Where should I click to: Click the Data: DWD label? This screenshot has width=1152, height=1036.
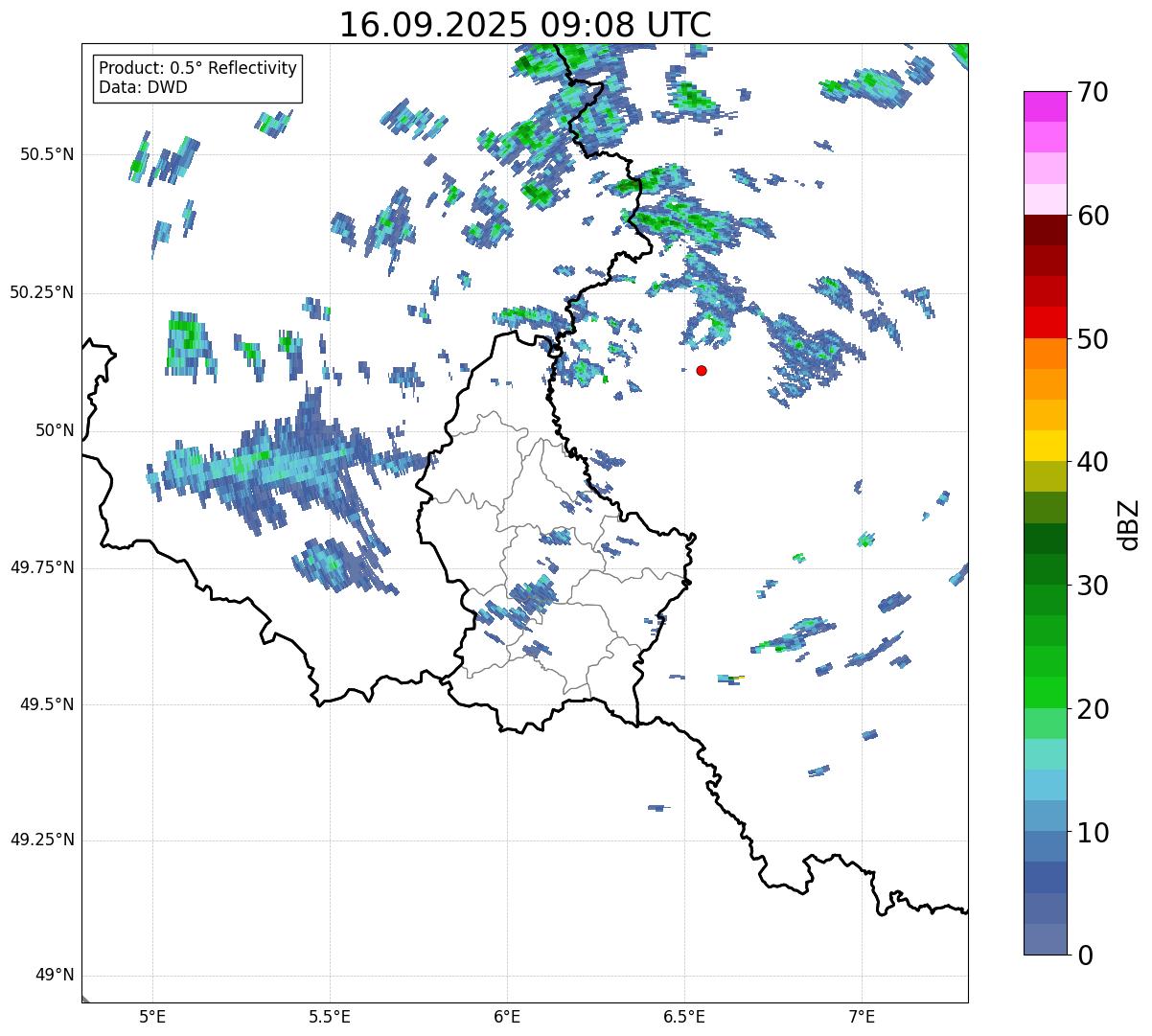(143, 87)
